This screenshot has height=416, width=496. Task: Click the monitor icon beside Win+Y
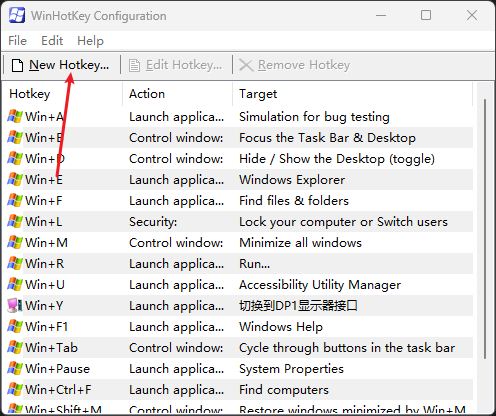point(15,306)
